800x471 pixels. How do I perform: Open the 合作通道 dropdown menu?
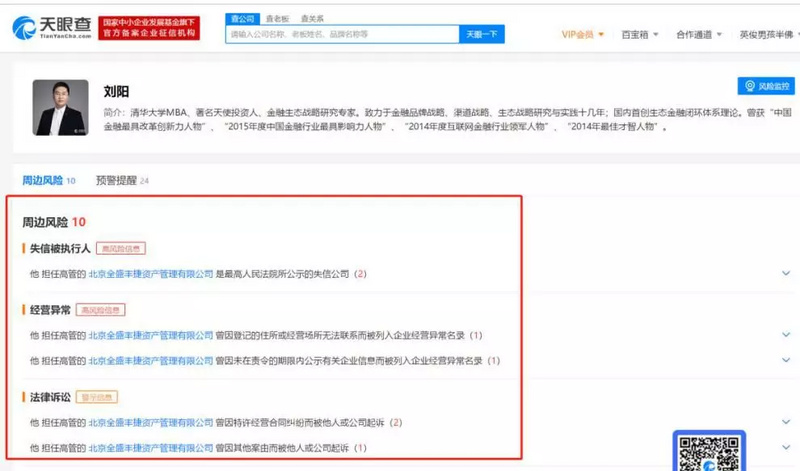[699, 35]
